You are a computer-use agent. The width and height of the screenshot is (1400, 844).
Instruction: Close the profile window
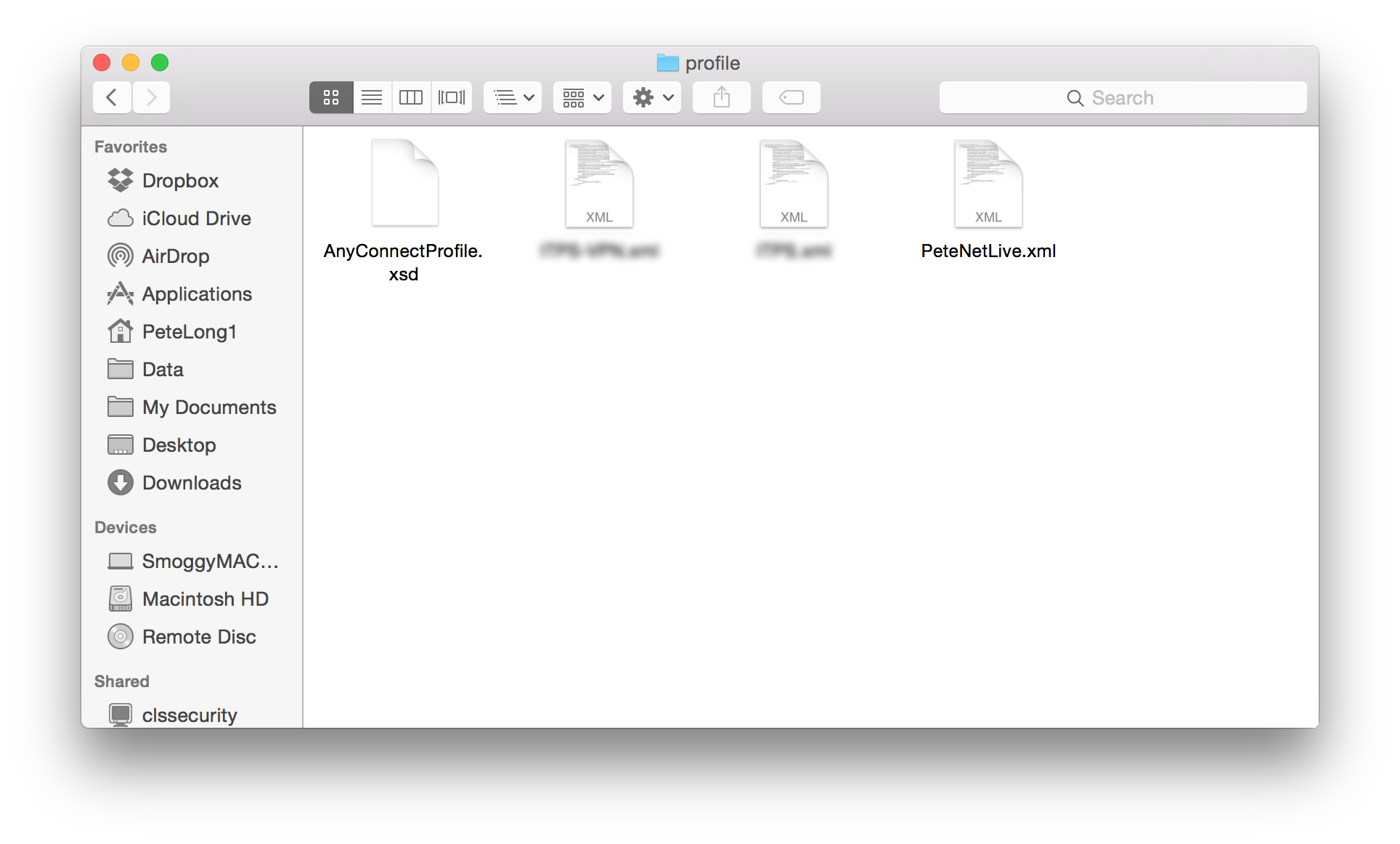pos(102,62)
